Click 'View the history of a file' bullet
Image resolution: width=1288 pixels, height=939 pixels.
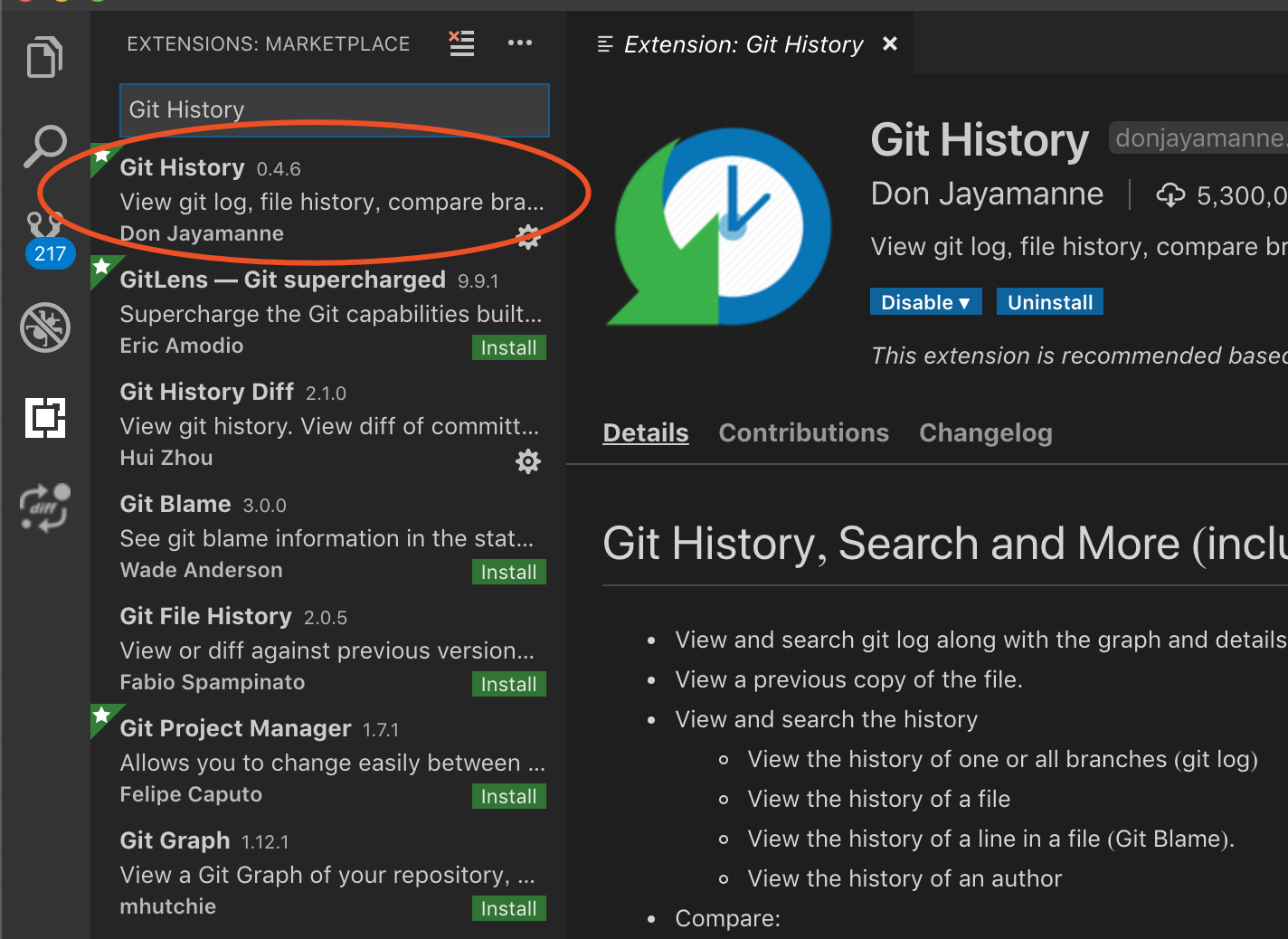(x=878, y=799)
